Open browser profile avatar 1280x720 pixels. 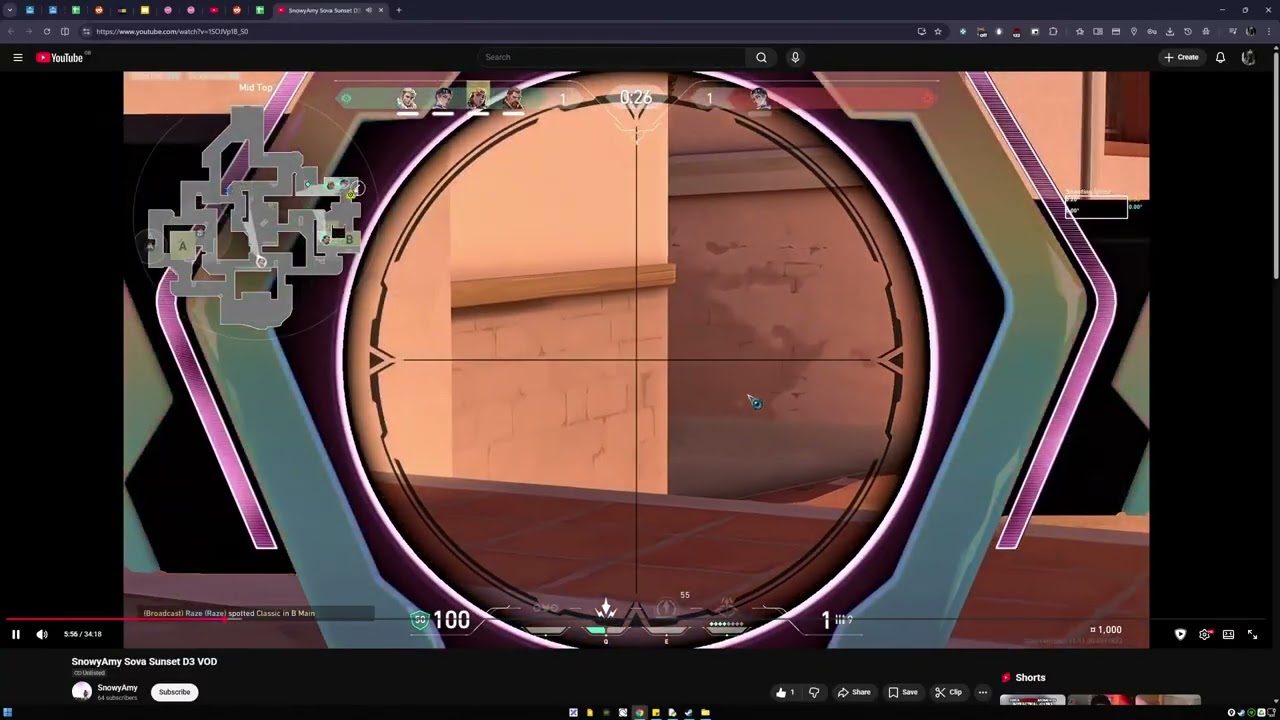coord(1251,31)
